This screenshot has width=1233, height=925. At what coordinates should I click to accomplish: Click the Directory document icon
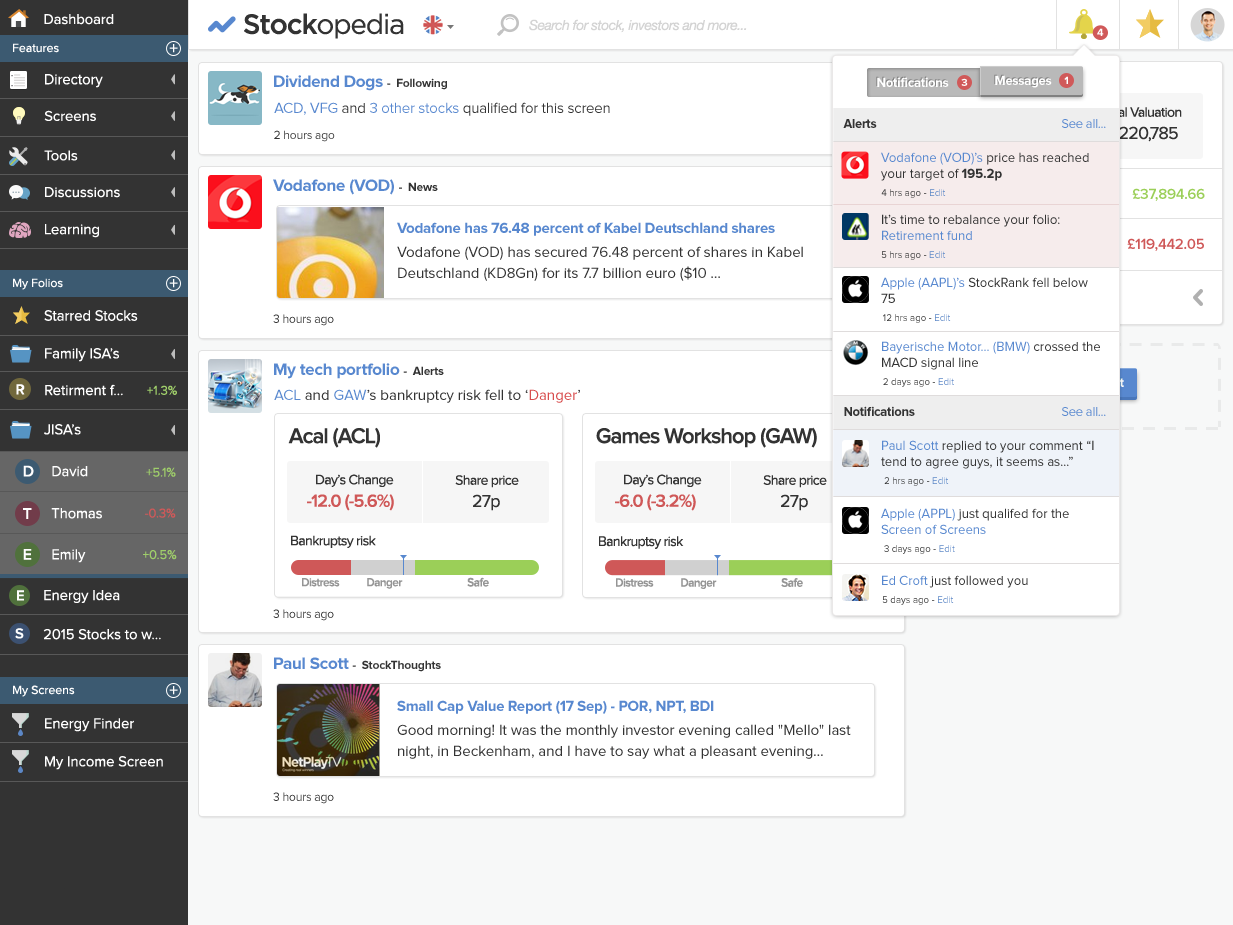pyautogui.click(x=19, y=80)
